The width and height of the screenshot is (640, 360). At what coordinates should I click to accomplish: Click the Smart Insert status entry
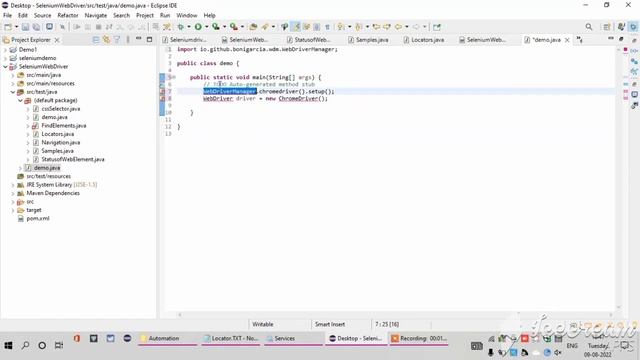(330, 324)
